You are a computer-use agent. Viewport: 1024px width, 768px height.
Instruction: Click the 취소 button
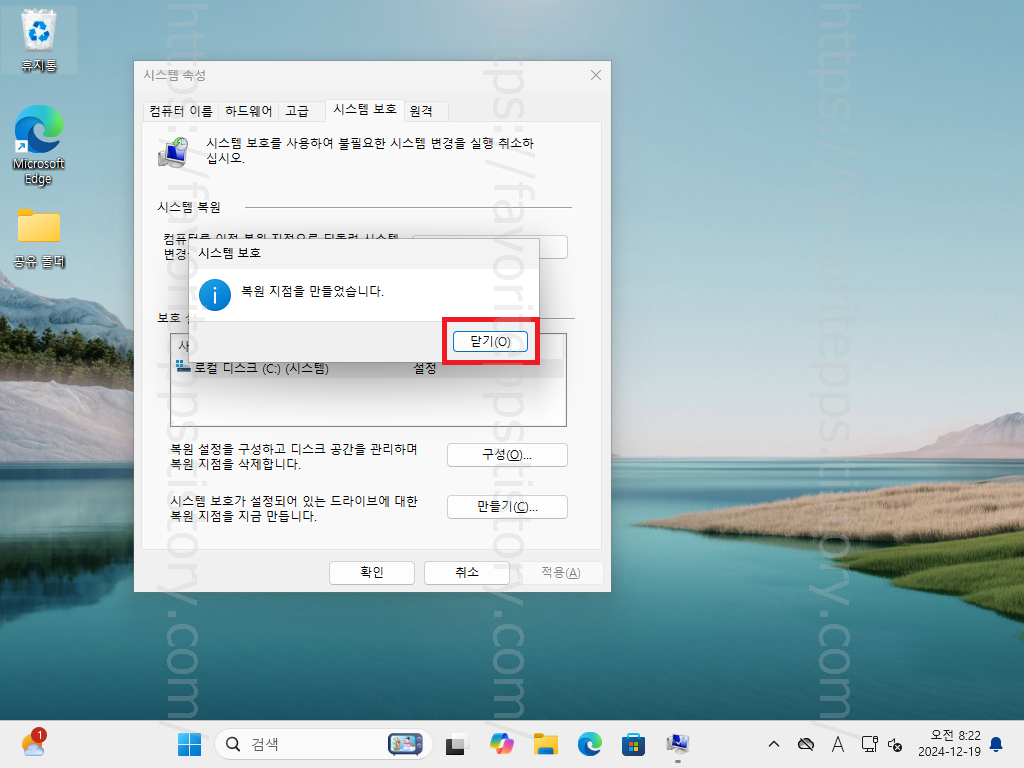(466, 572)
